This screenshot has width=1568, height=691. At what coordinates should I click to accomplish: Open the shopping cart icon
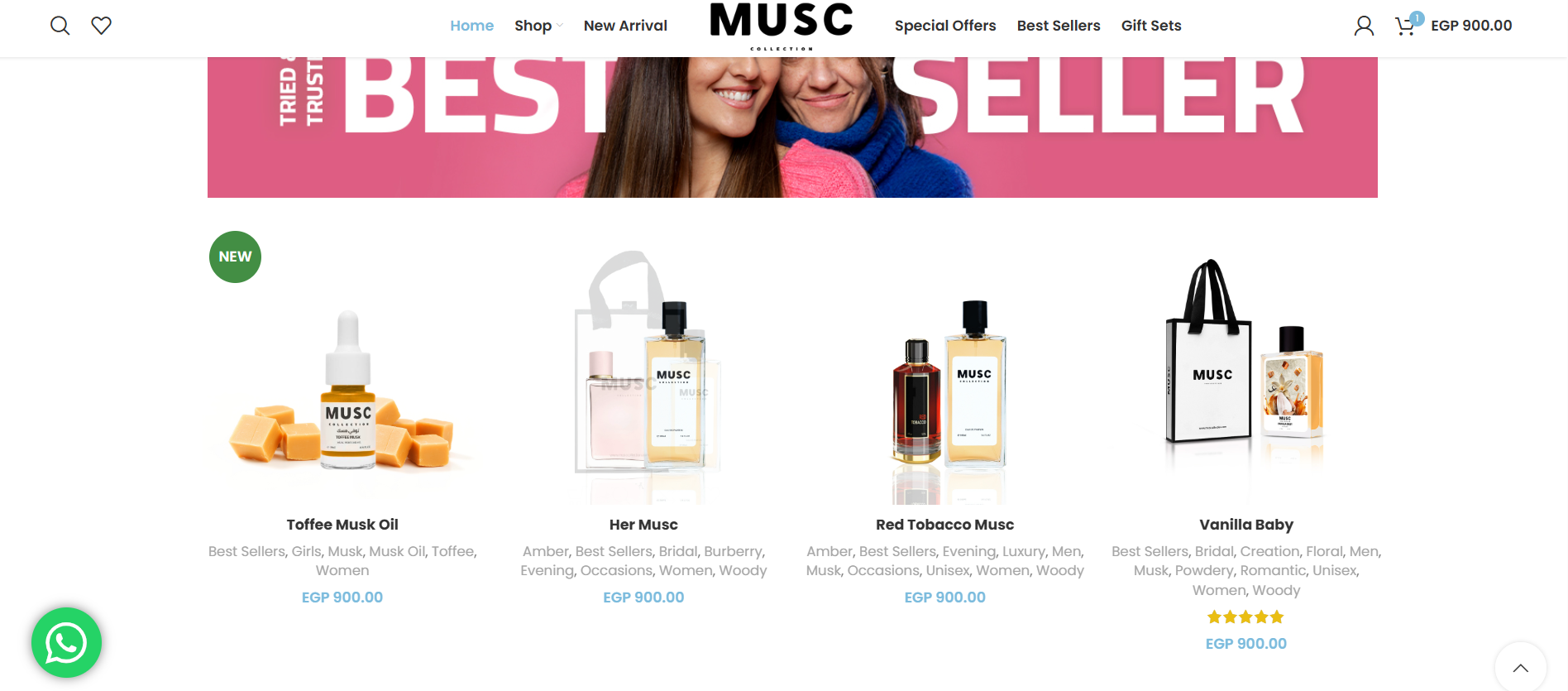(x=1404, y=26)
